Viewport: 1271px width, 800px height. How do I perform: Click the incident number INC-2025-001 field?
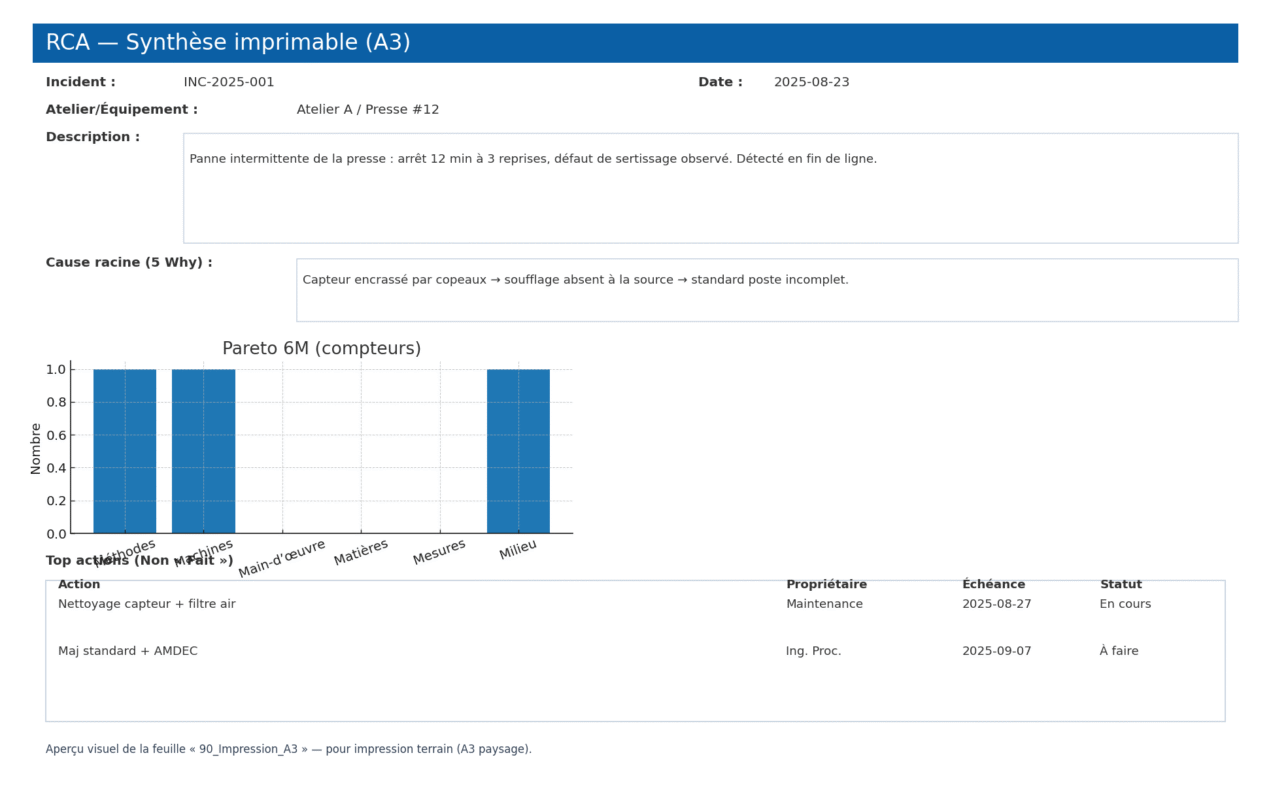(x=228, y=82)
